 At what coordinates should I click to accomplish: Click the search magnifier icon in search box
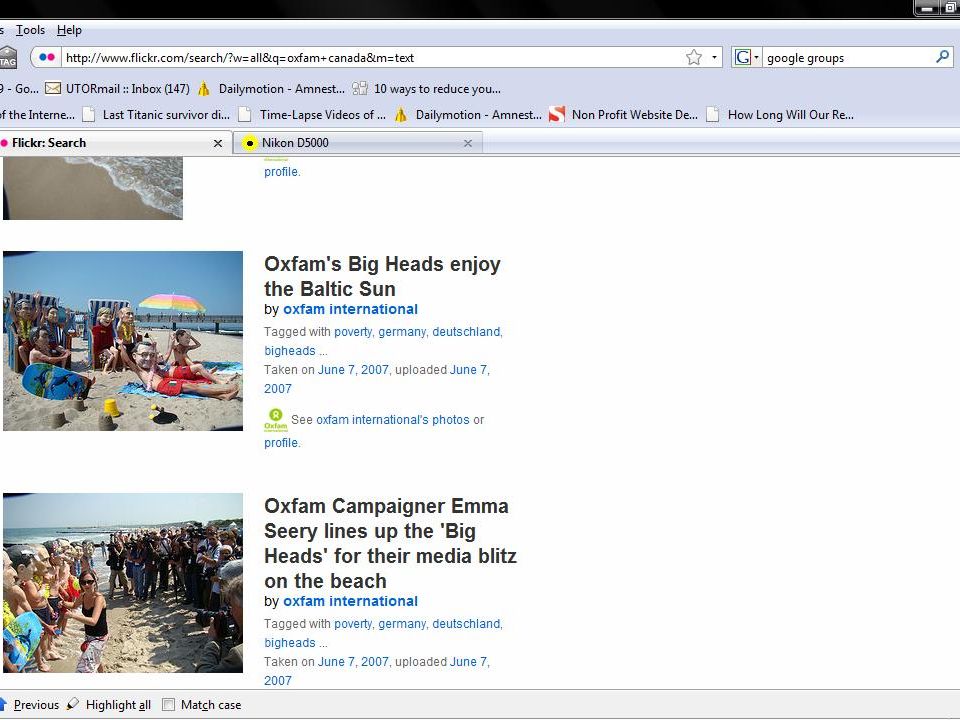pos(943,57)
